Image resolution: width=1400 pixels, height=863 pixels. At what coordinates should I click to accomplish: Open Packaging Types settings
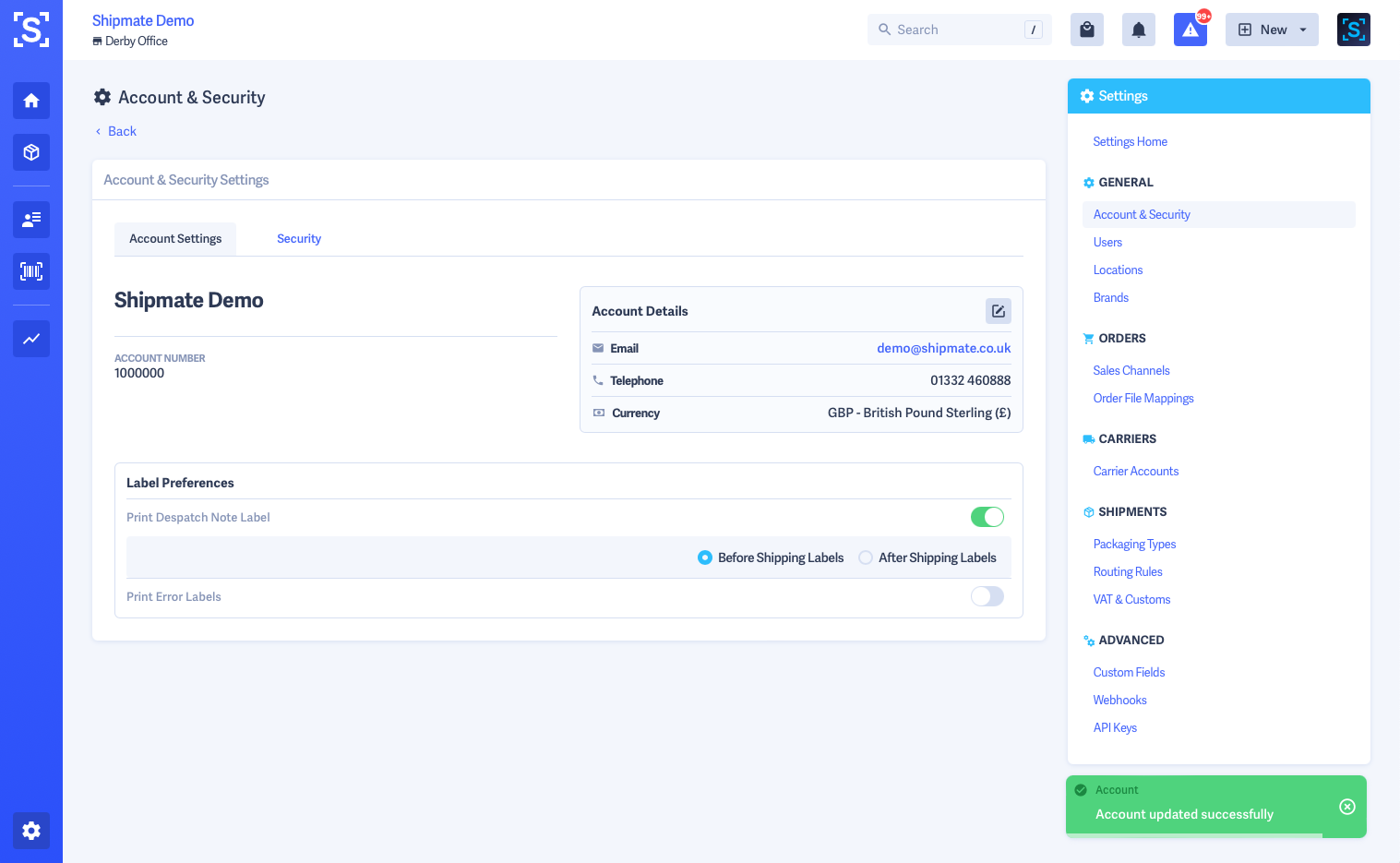(1134, 544)
